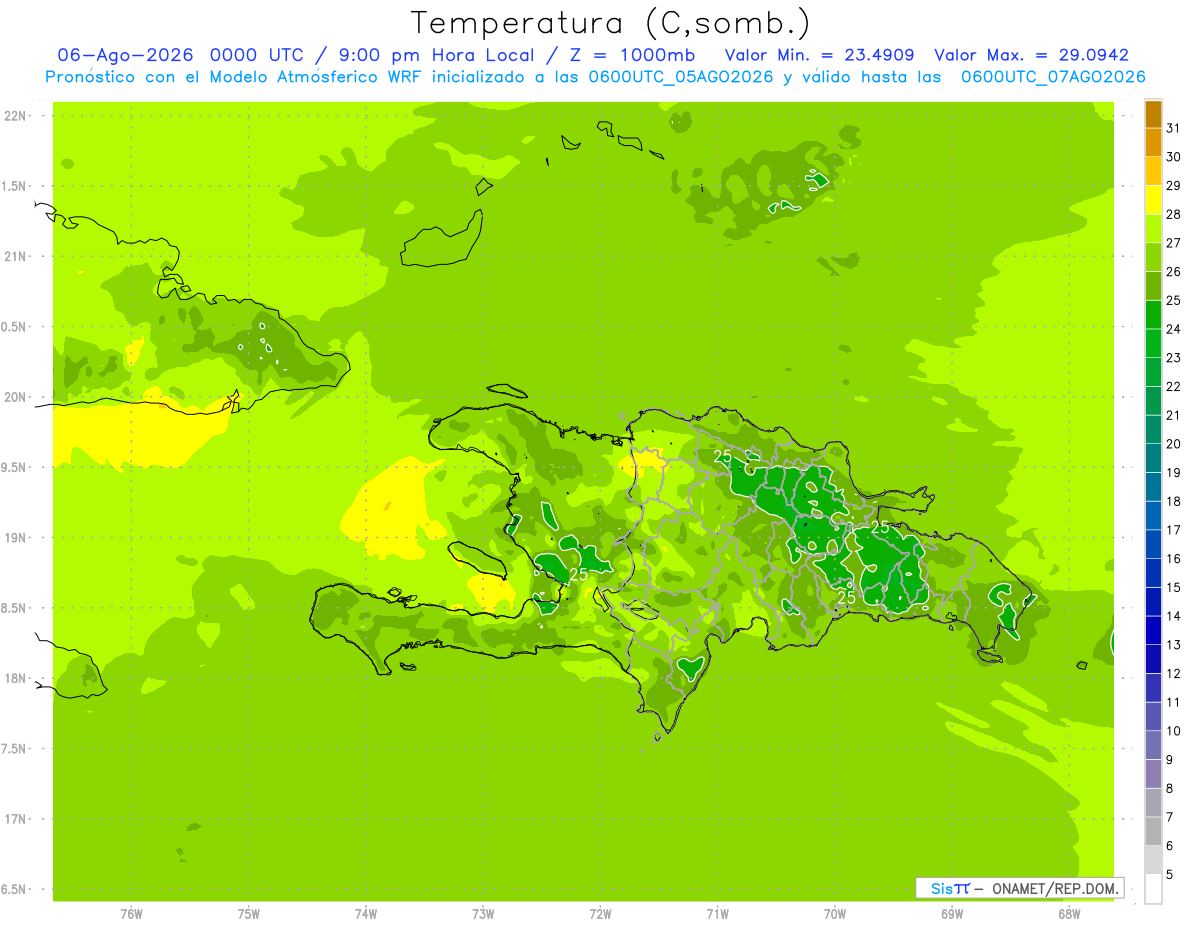Click the '18N' latitude label
The height and width of the screenshot is (927, 1200).
point(15,679)
